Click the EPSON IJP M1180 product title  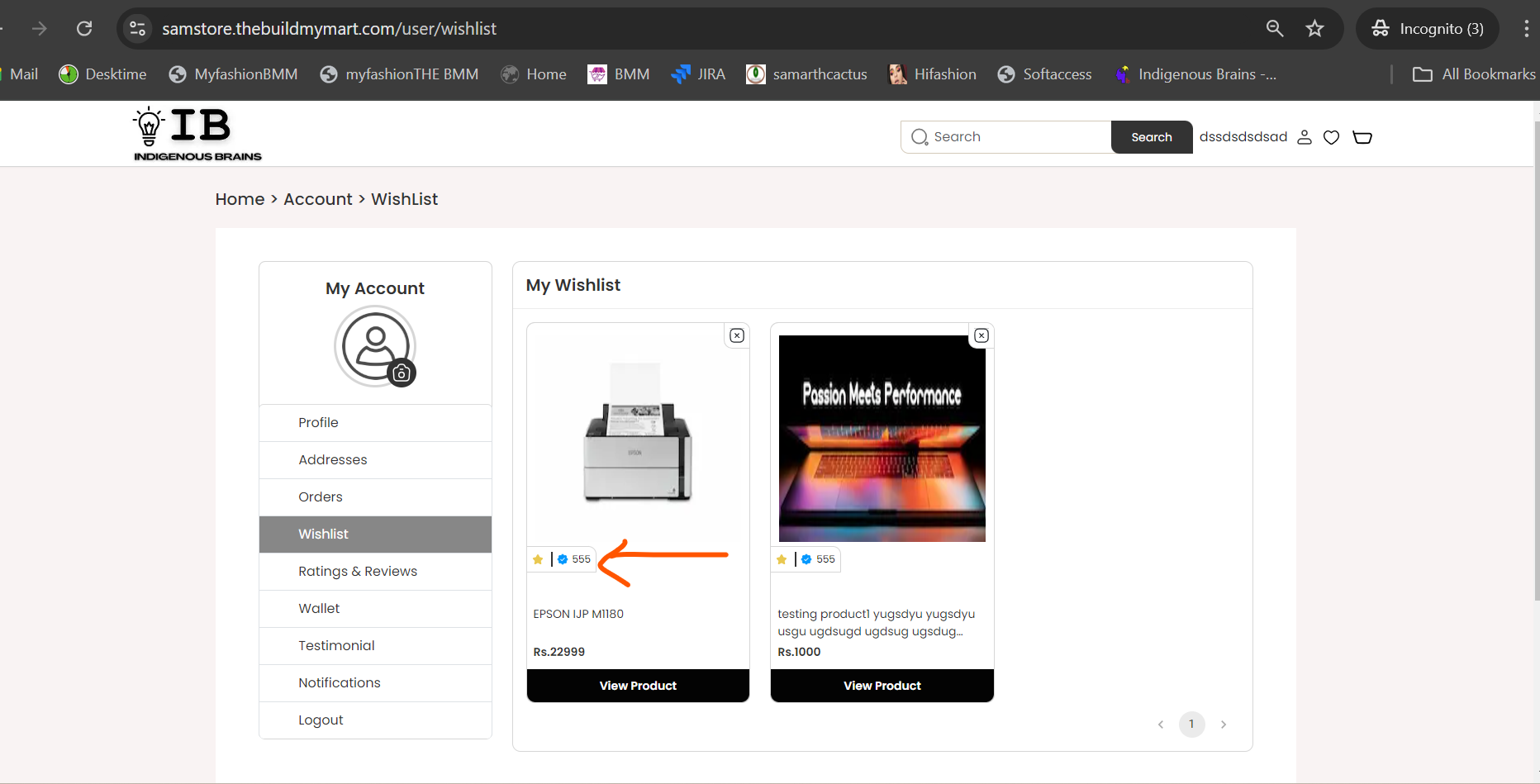click(x=578, y=614)
